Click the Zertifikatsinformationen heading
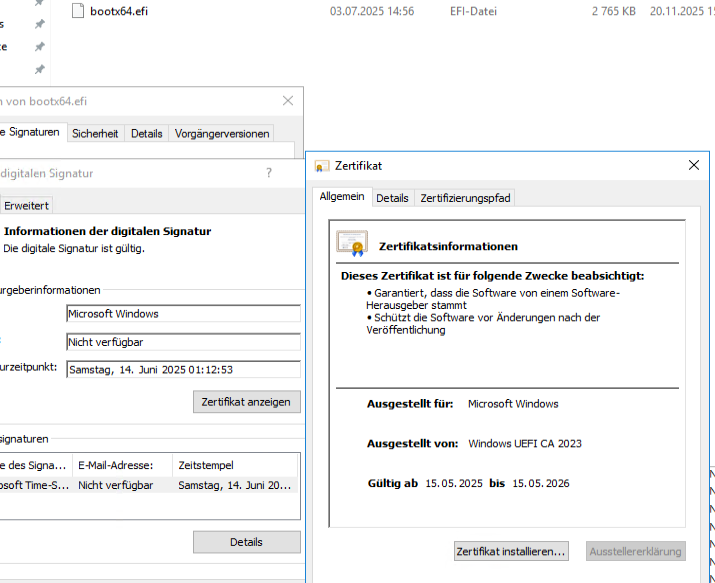 448,246
